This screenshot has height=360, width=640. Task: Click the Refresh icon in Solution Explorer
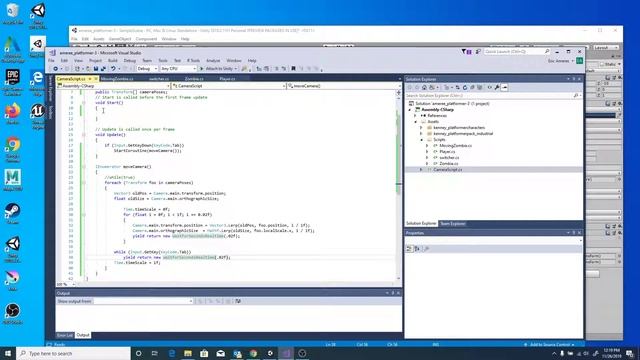(465, 87)
